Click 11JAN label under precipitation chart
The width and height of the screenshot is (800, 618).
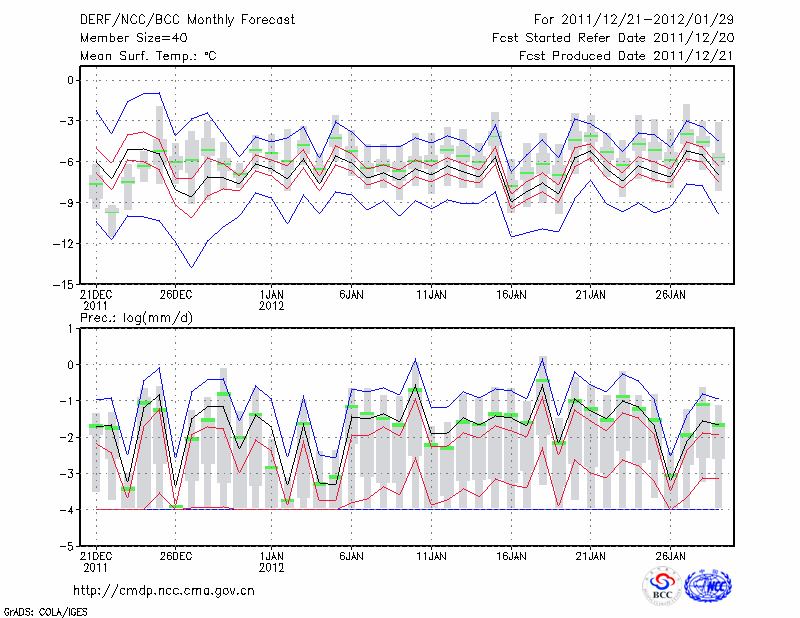click(x=431, y=555)
